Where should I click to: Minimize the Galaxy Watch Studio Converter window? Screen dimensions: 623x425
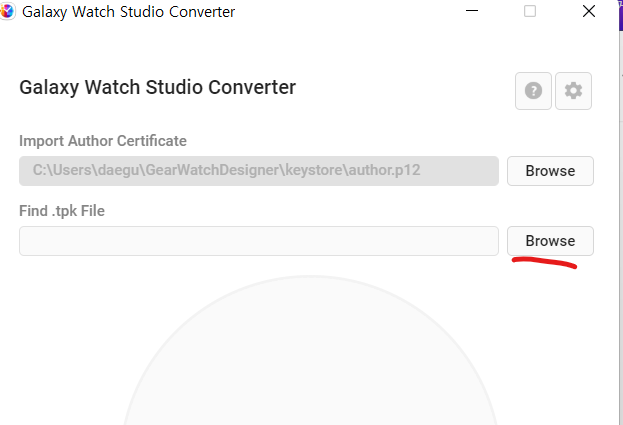(x=472, y=11)
